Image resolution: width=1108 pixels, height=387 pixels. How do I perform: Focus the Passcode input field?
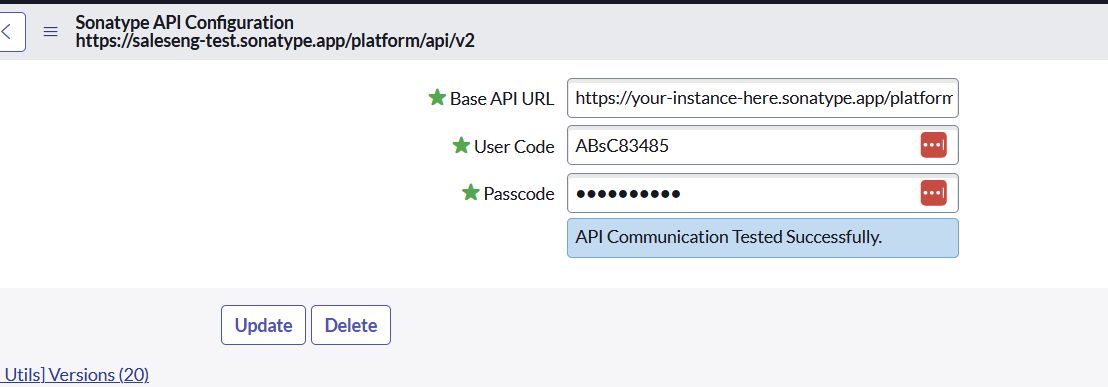(x=762, y=193)
